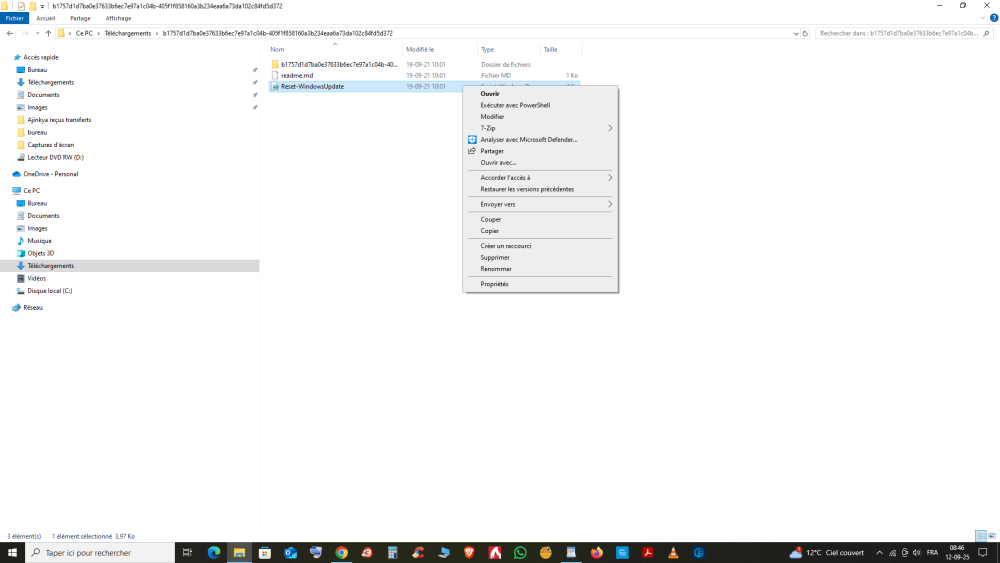
Task: Click the Partager share icon in context menu
Action: [472, 151]
